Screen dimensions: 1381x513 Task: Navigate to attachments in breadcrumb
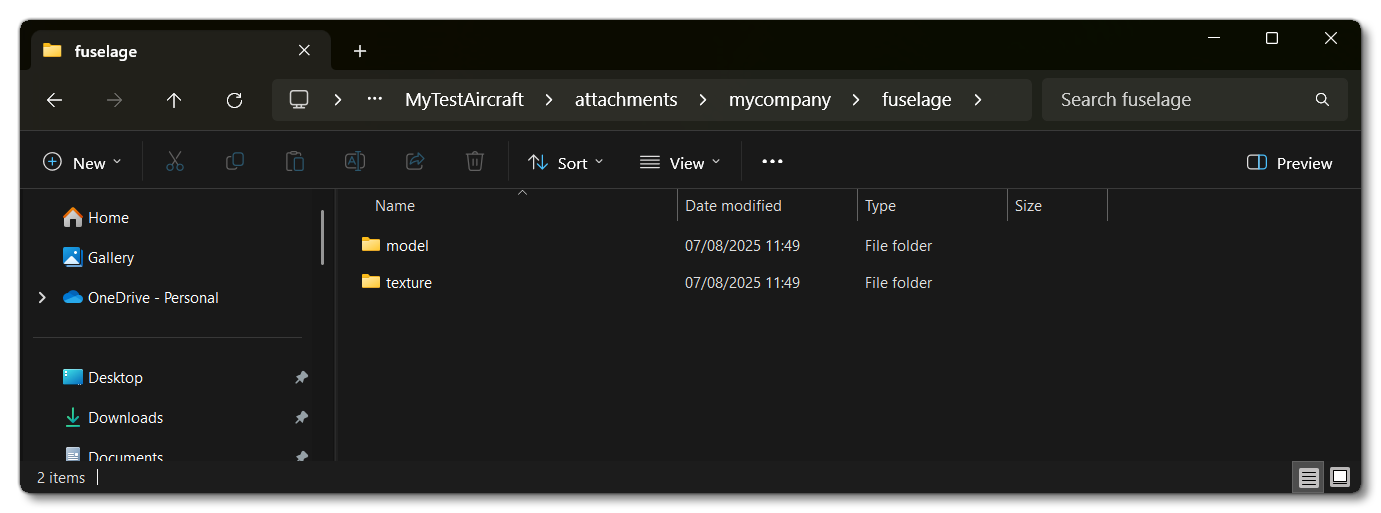click(x=626, y=100)
